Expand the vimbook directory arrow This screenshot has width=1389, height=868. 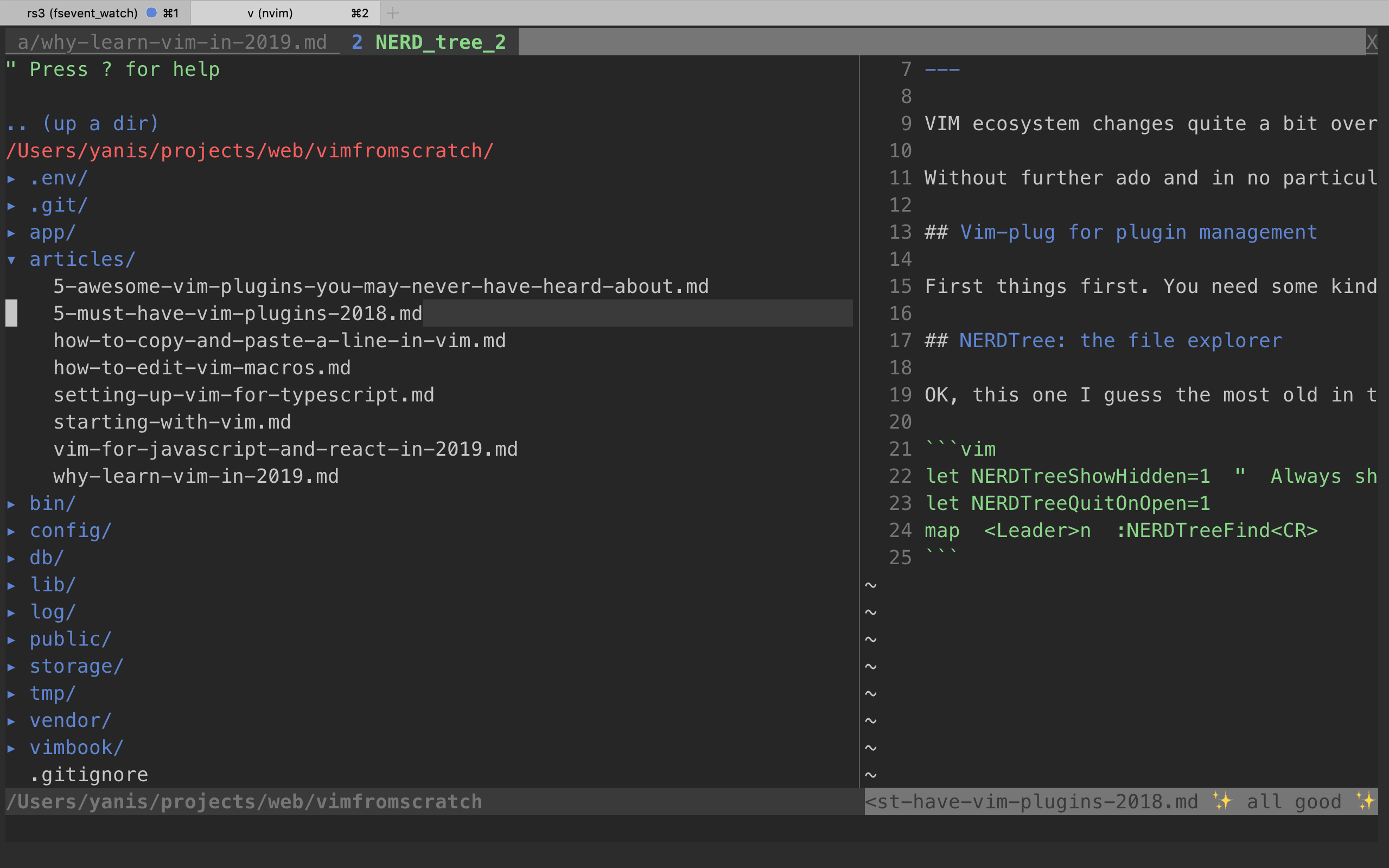point(11,748)
